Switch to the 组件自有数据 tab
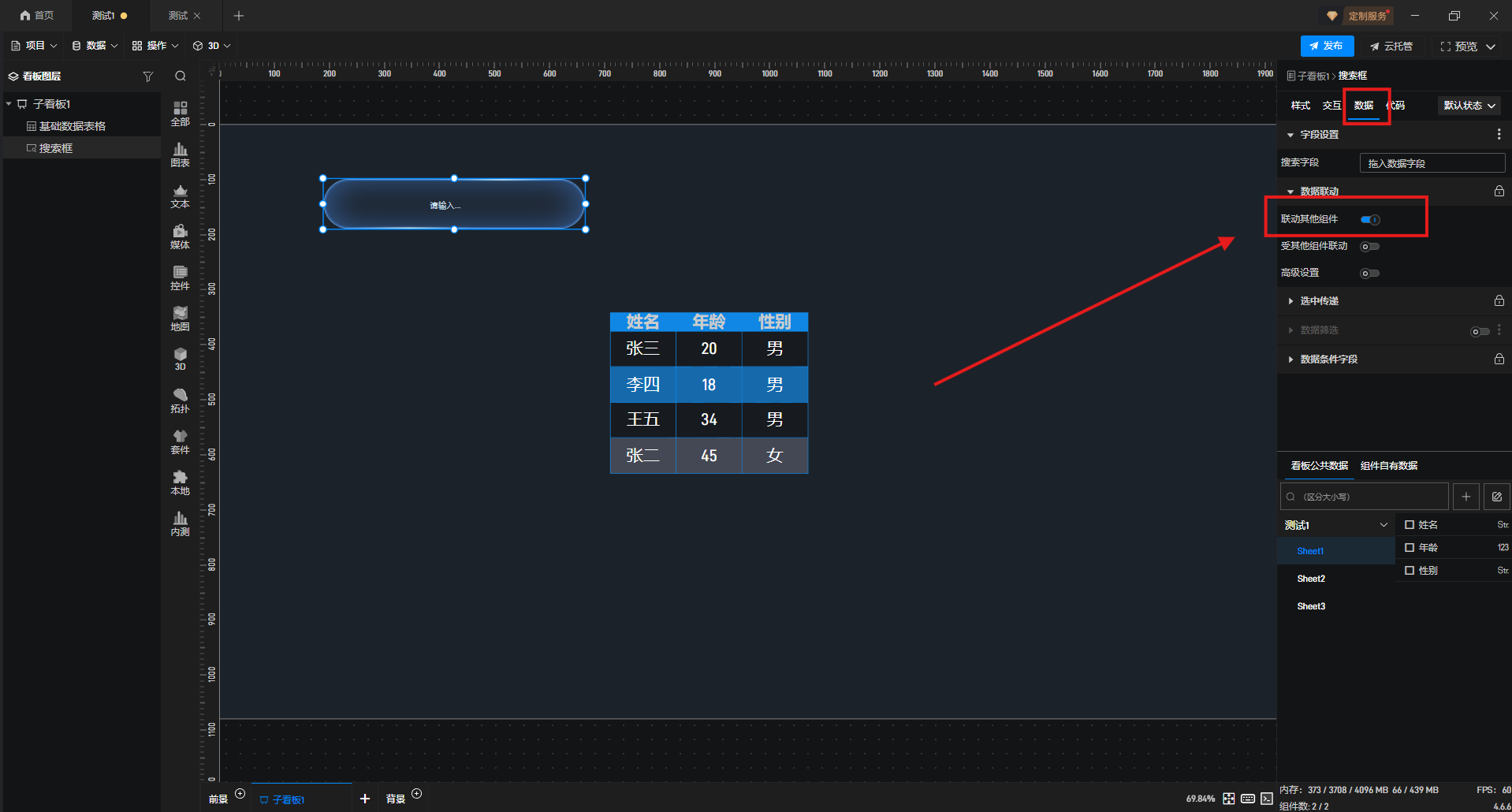 pos(1388,466)
